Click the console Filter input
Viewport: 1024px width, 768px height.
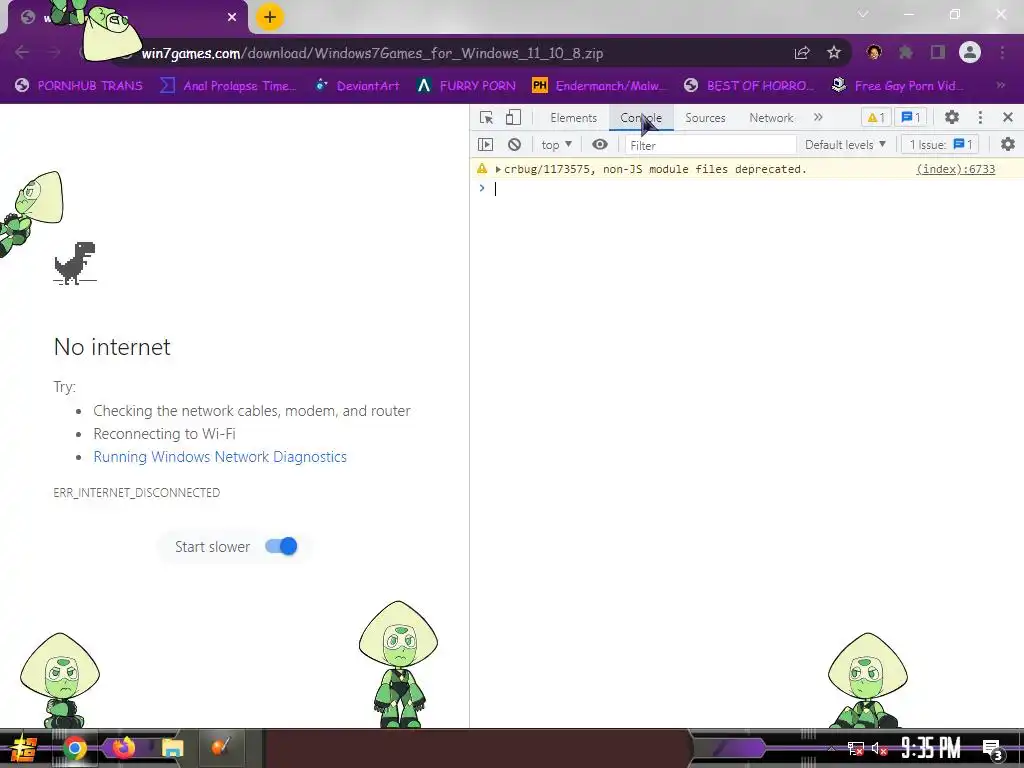coord(710,145)
